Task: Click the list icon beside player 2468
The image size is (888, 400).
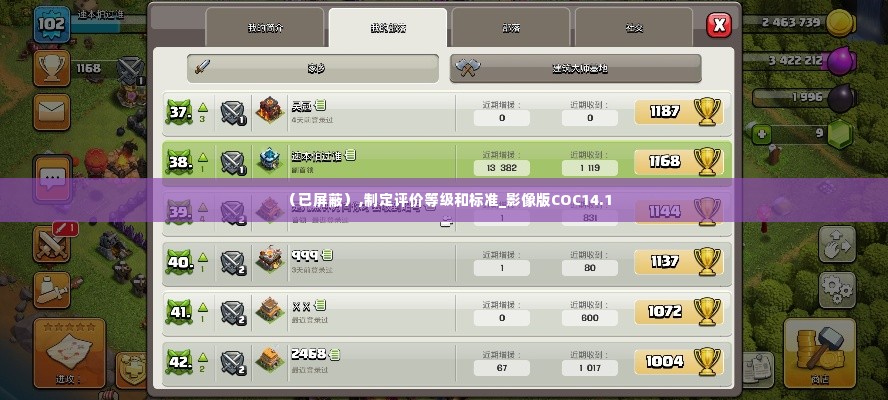Action: [335, 355]
